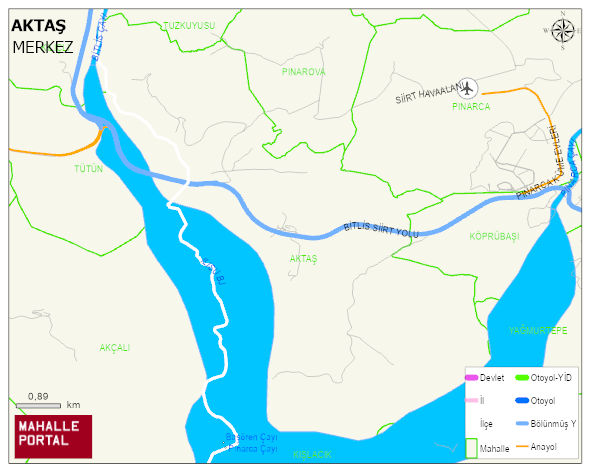
Task: Click the Başören Çayı river label
Action: point(251,437)
